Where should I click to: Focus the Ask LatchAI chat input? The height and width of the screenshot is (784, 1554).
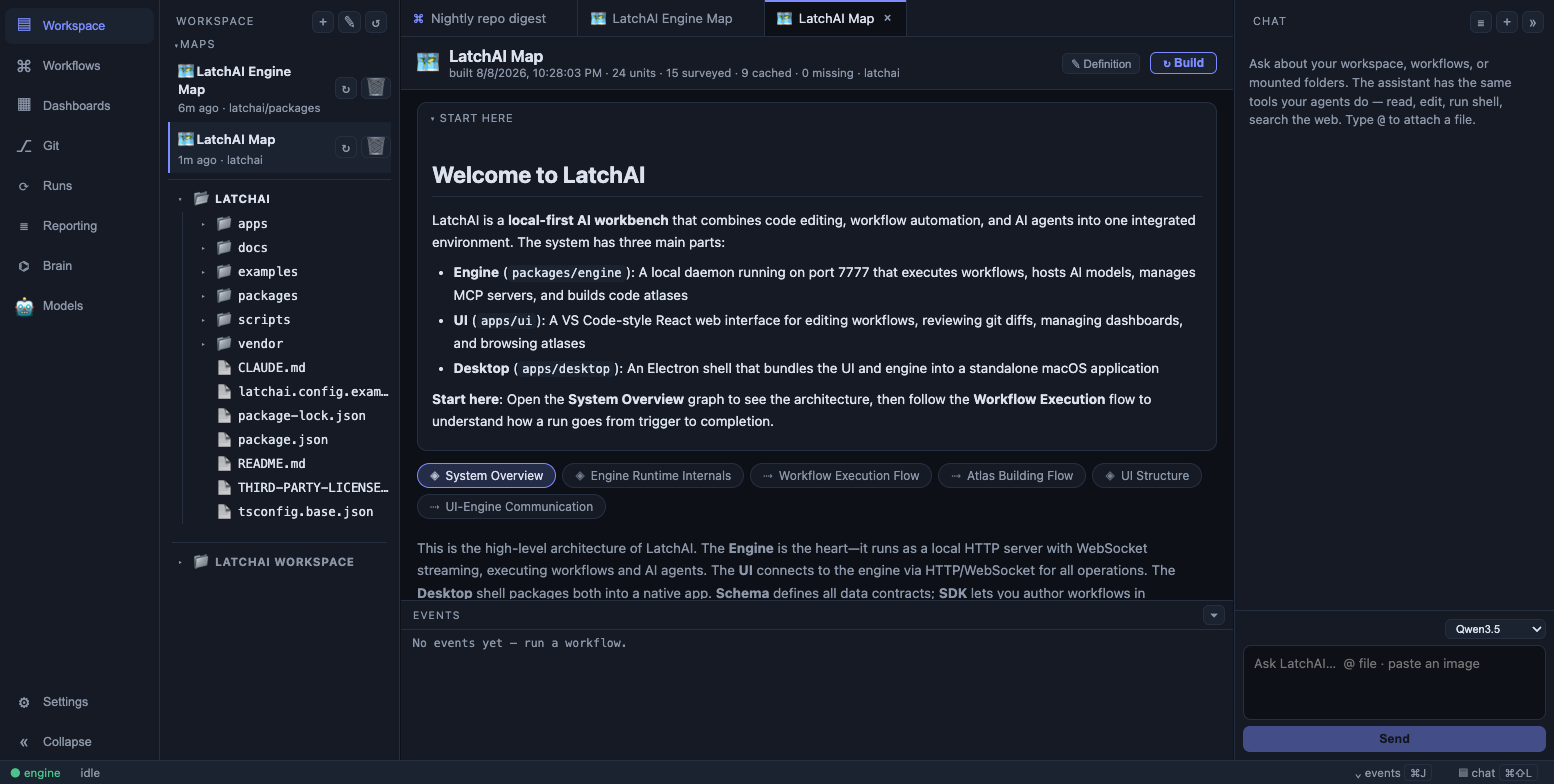click(1394, 682)
